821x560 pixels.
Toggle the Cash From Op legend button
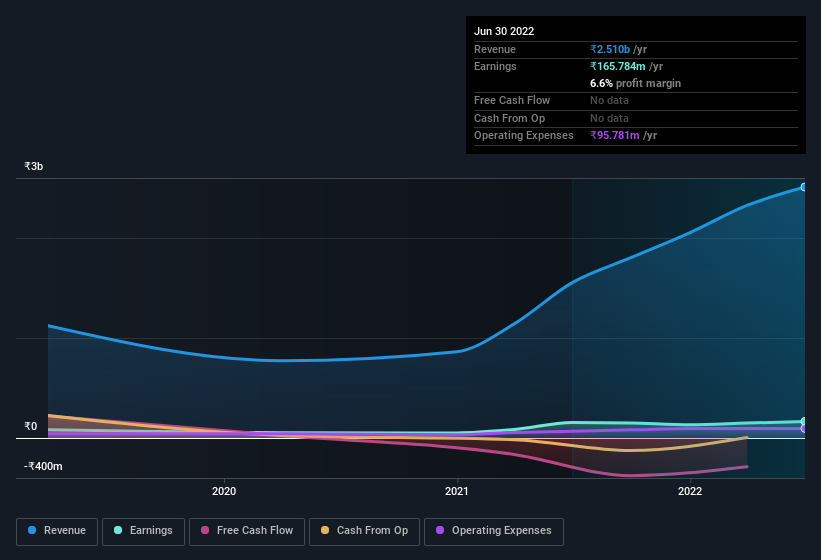coord(364,531)
